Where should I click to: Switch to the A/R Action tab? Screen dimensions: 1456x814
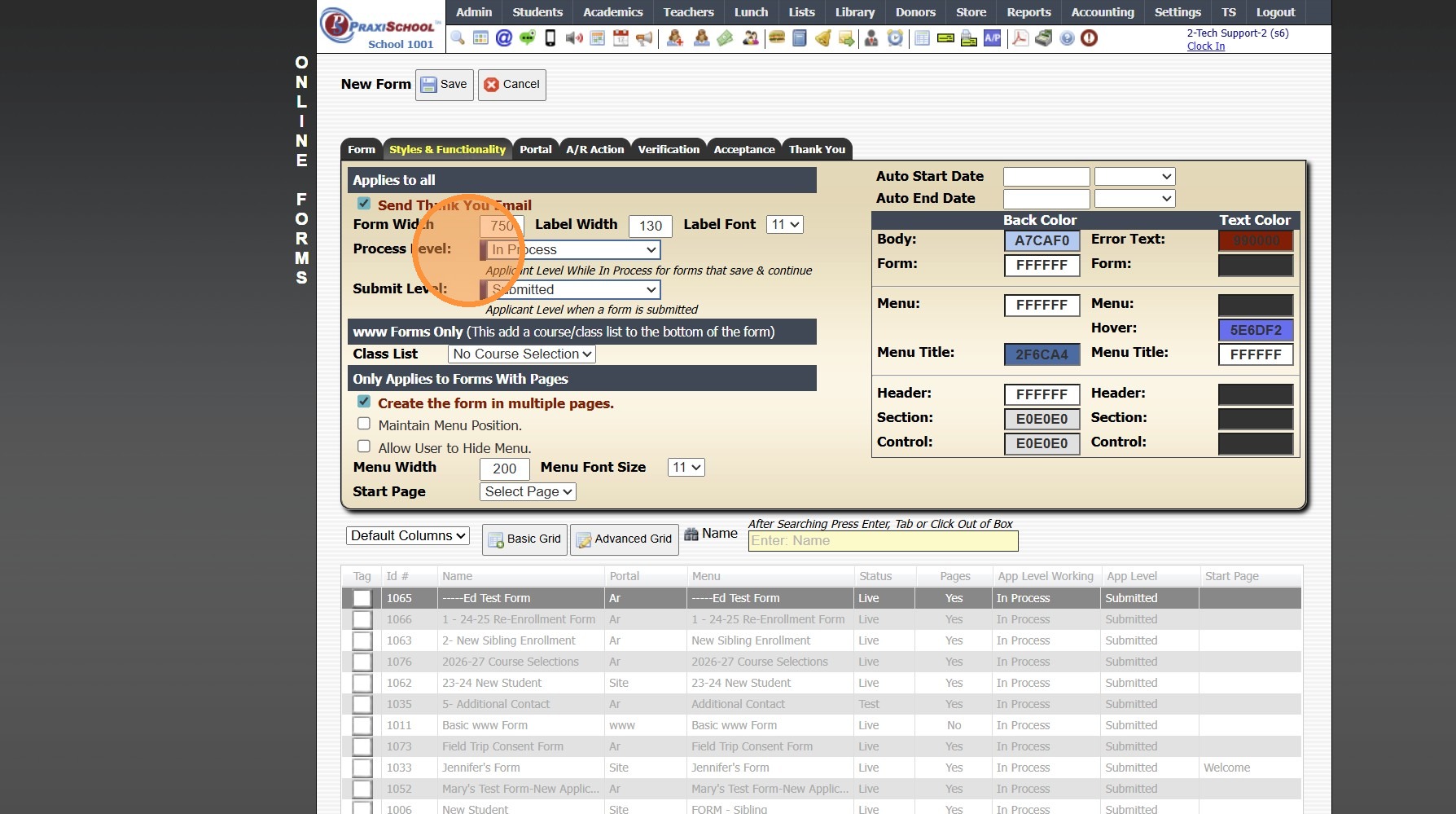pyautogui.click(x=594, y=149)
